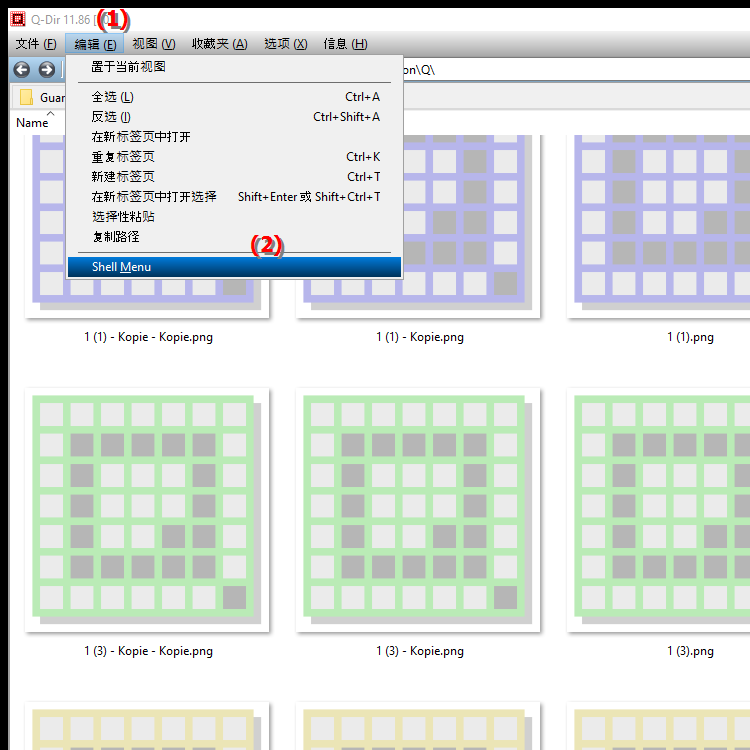
Task: Close the 编辑 (E) menu
Action: (95, 44)
